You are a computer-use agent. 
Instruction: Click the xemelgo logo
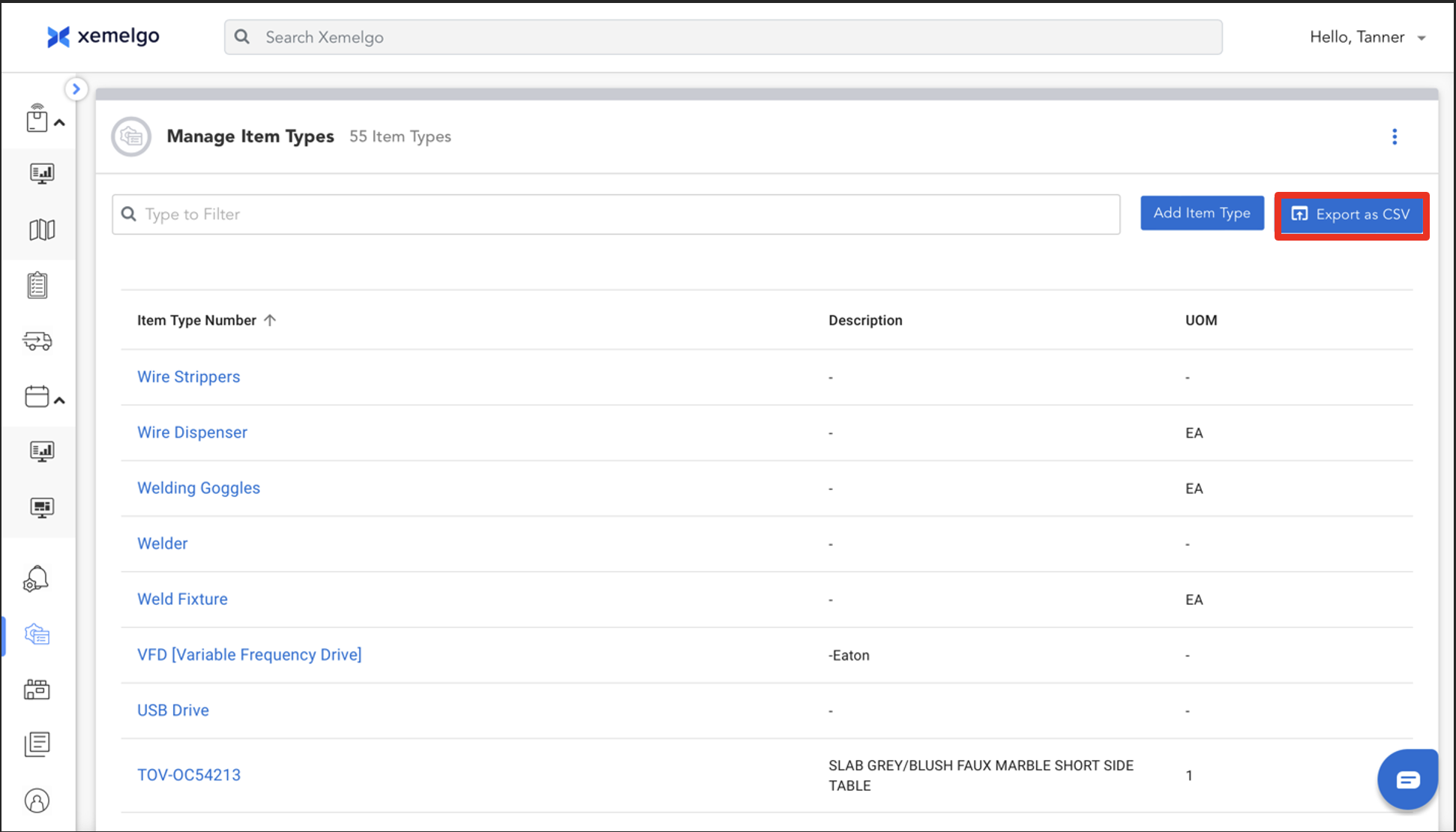pyautogui.click(x=103, y=36)
